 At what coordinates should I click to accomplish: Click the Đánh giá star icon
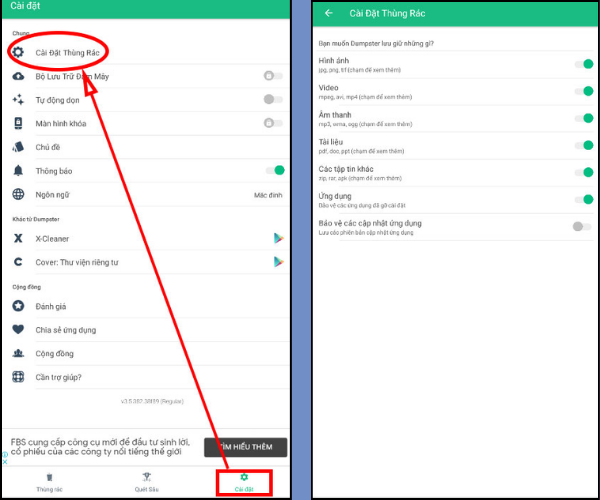(18, 306)
